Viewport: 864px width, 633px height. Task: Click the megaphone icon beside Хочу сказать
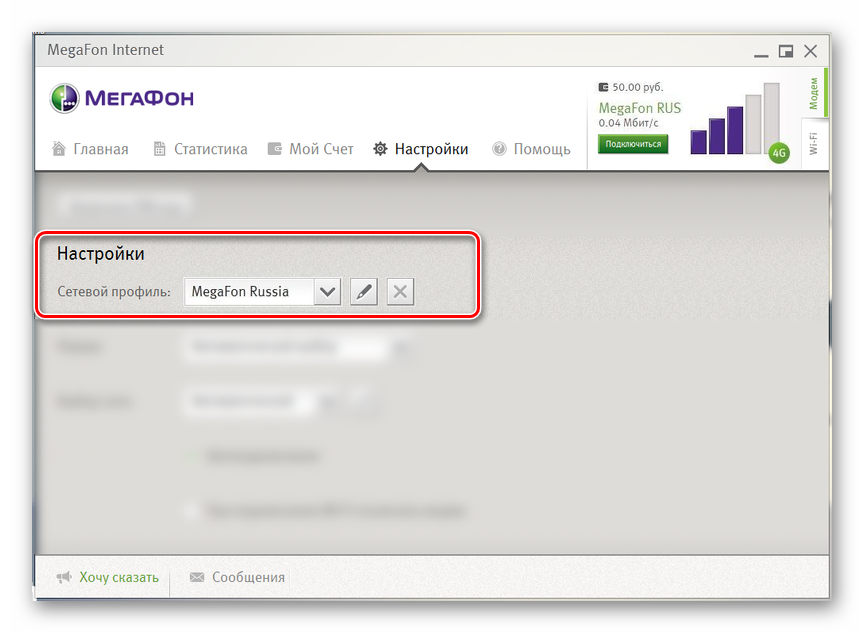(64, 577)
